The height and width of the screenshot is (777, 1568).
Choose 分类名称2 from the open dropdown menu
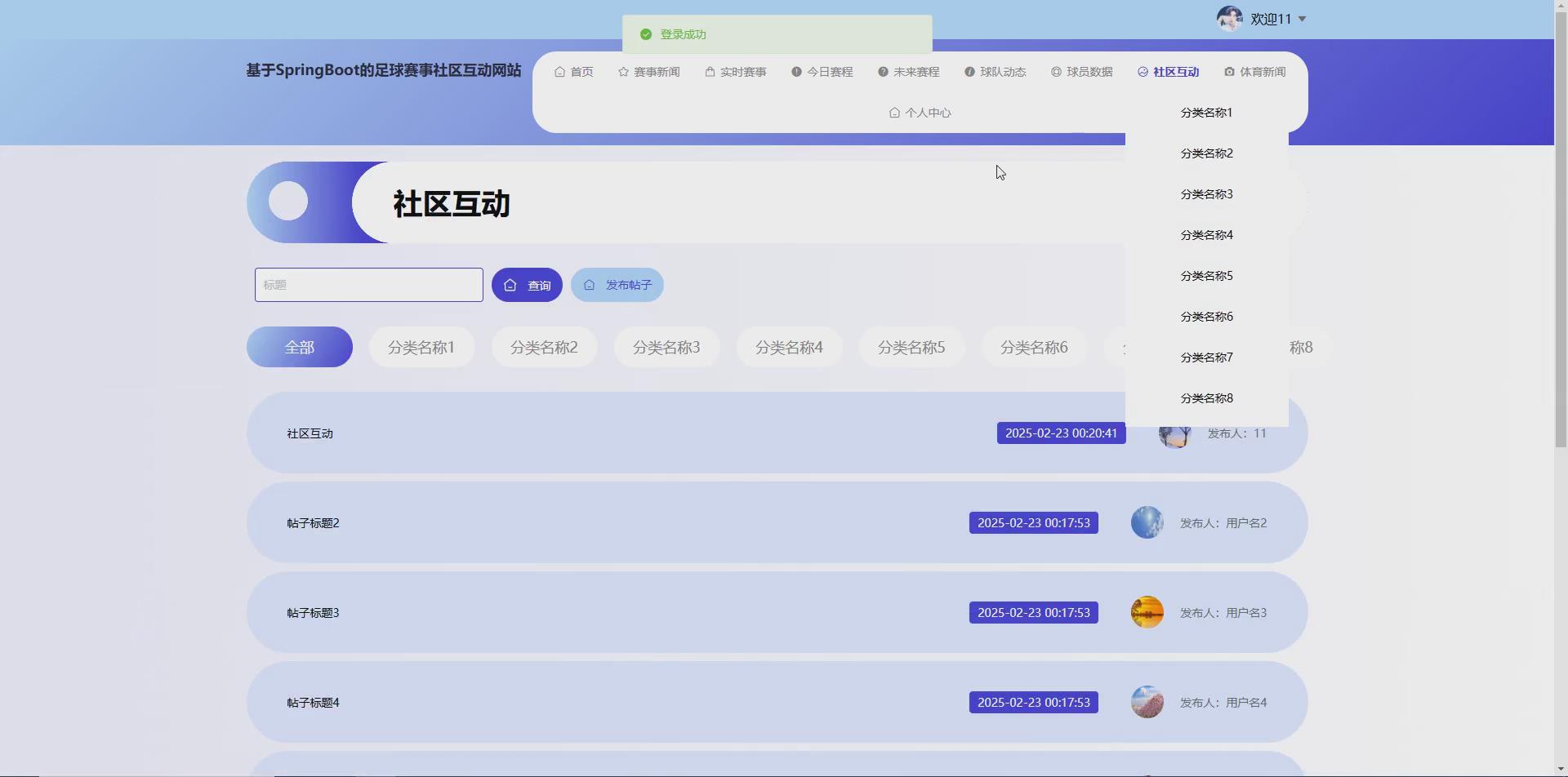coord(1206,153)
